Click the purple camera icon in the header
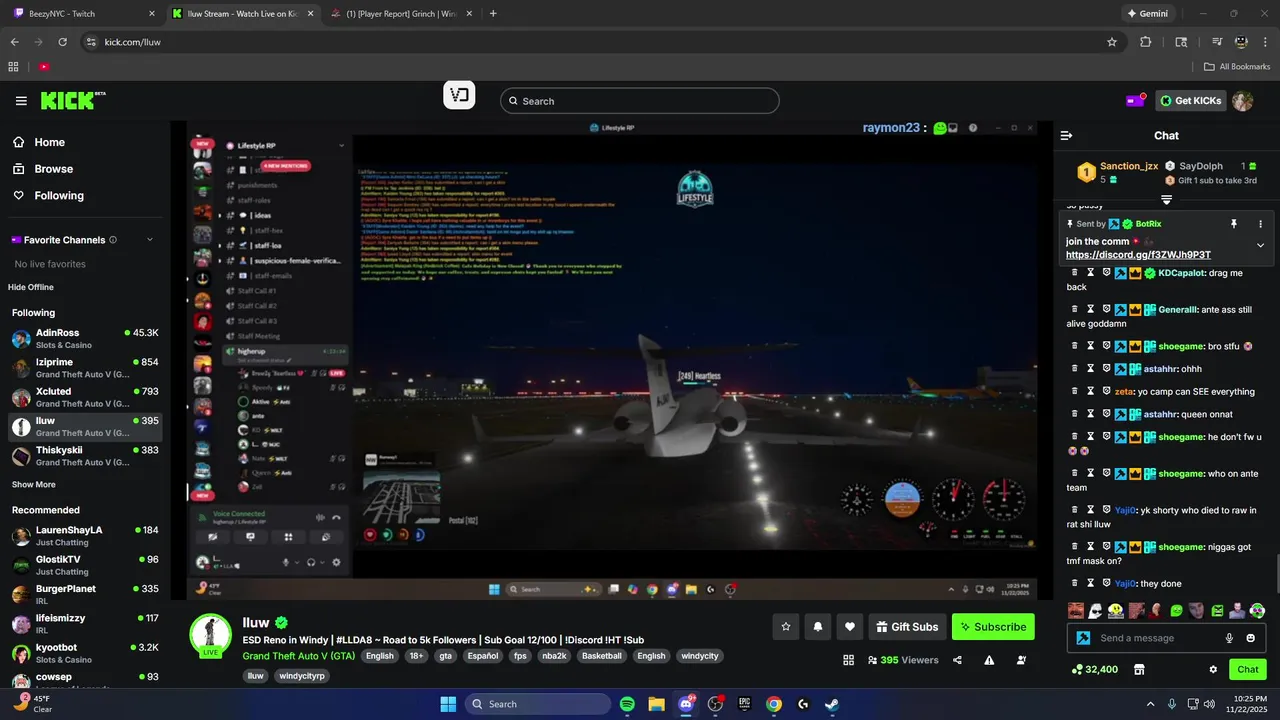 [x=1136, y=101]
